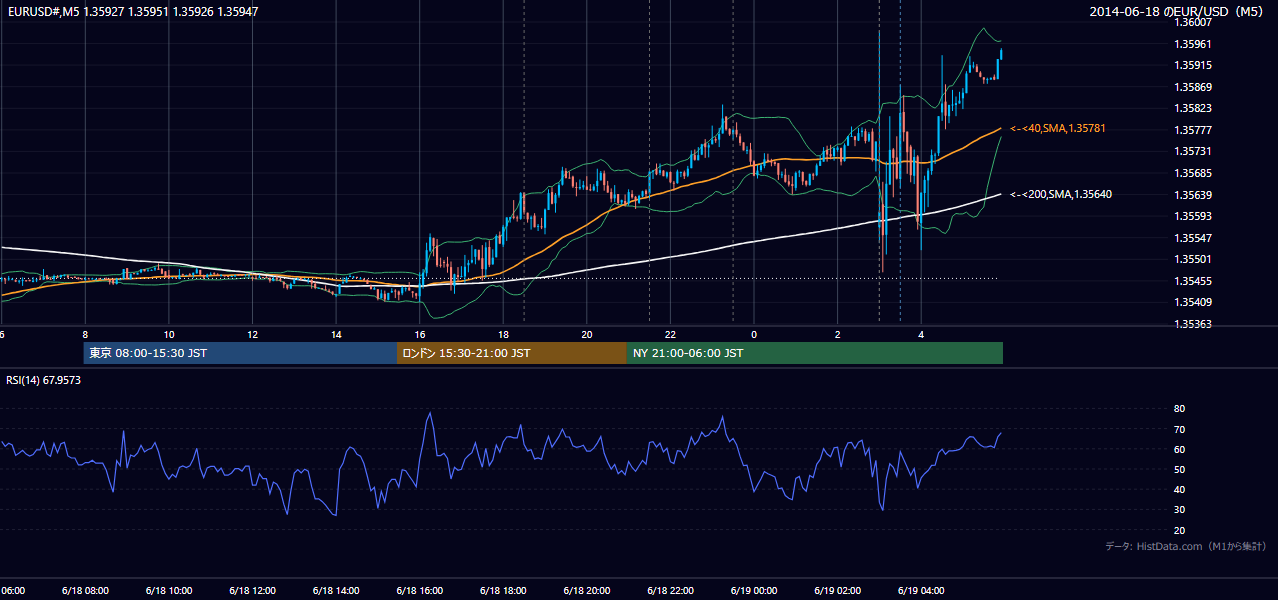1278x600 pixels.
Task: Click hour tick 14 above the session bars
Action: click(x=336, y=334)
